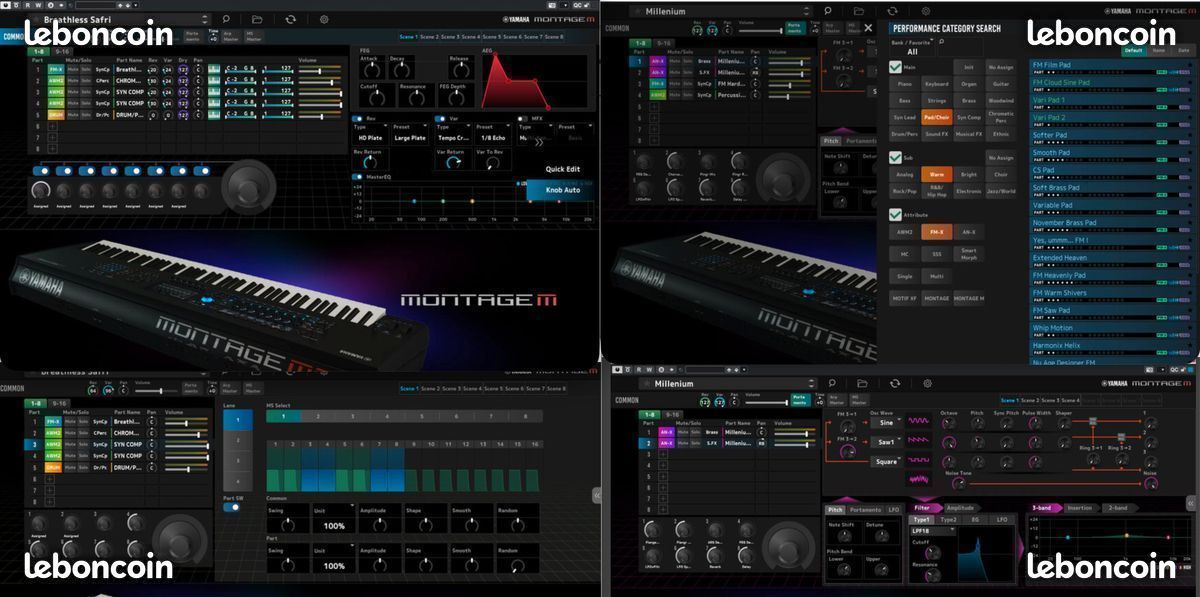
Task: Add a part on row 6 in FEG/AEG view
Action: [53, 127]
